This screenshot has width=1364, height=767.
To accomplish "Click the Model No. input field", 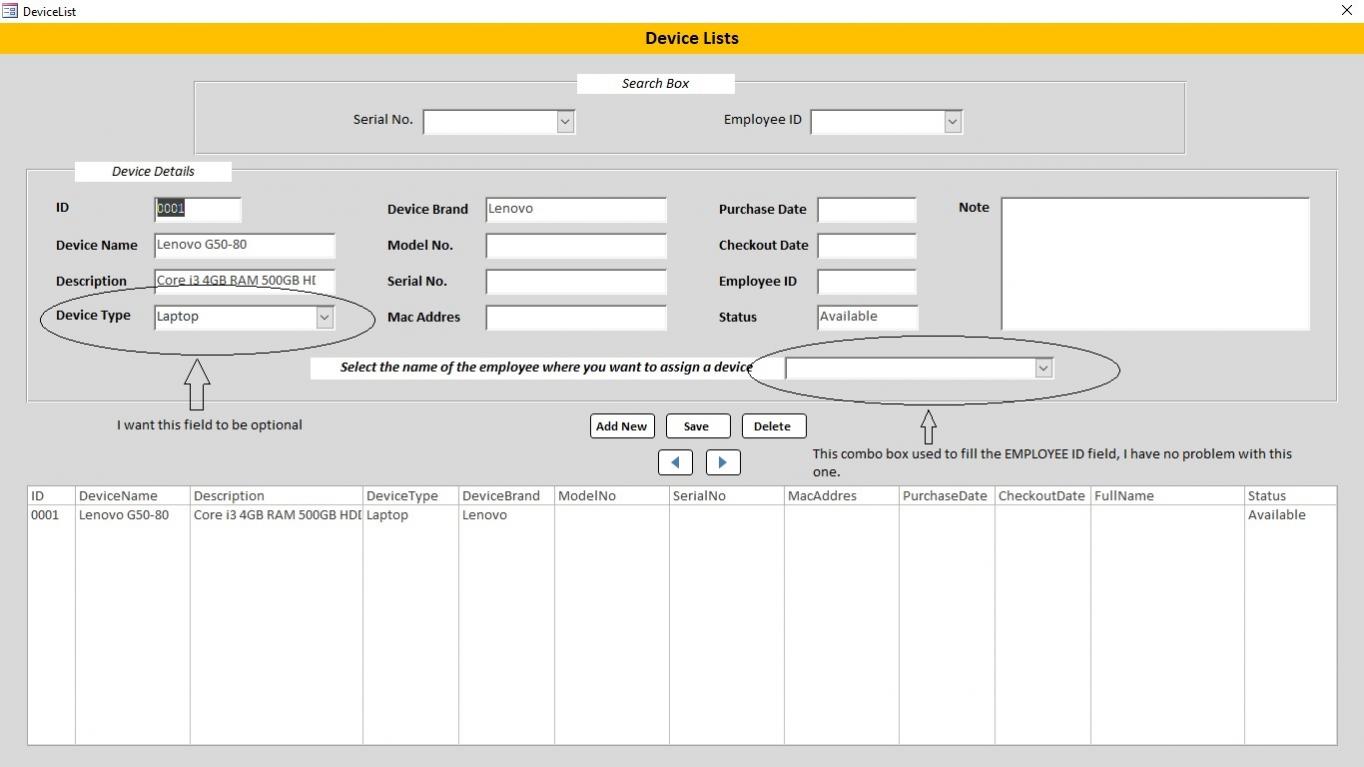I will (576, 245).
